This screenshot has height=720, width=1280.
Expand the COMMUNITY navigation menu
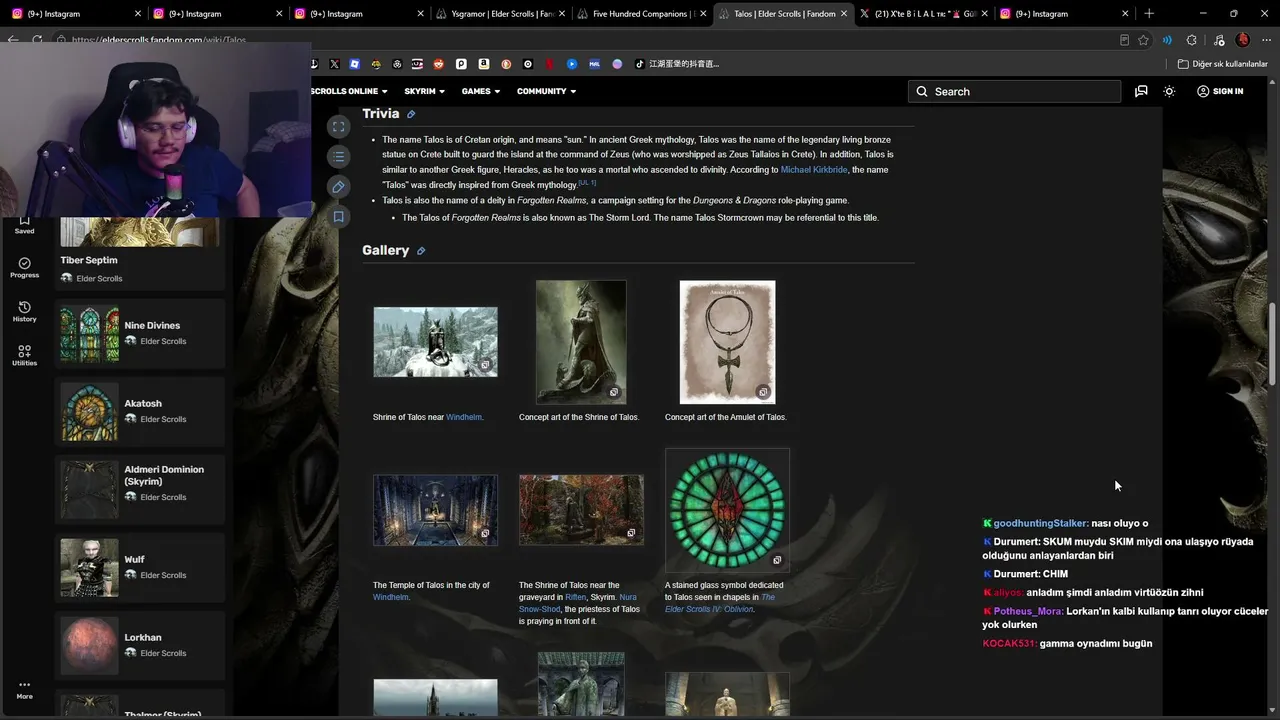click(x=546, y=91)
